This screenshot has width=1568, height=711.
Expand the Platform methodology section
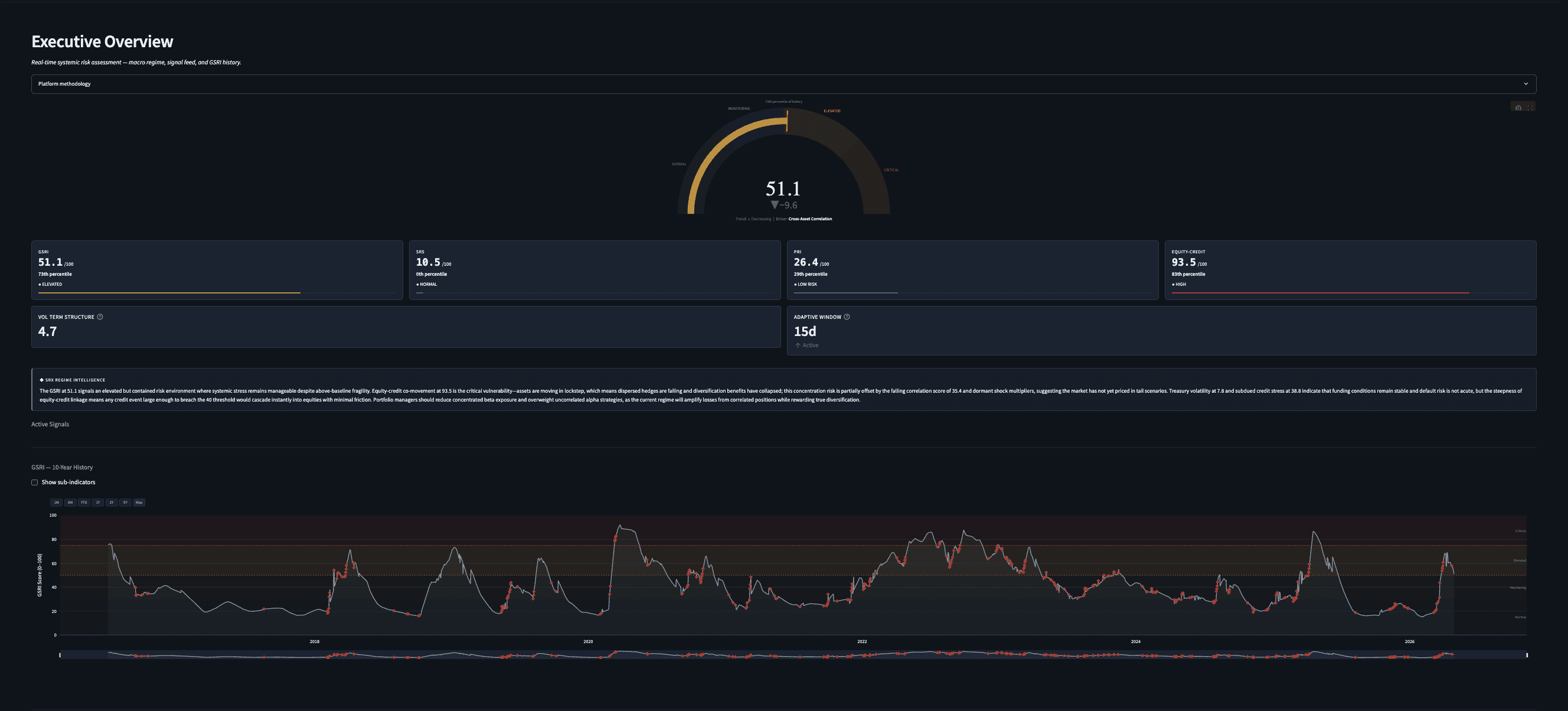click(x=64, y=84)
